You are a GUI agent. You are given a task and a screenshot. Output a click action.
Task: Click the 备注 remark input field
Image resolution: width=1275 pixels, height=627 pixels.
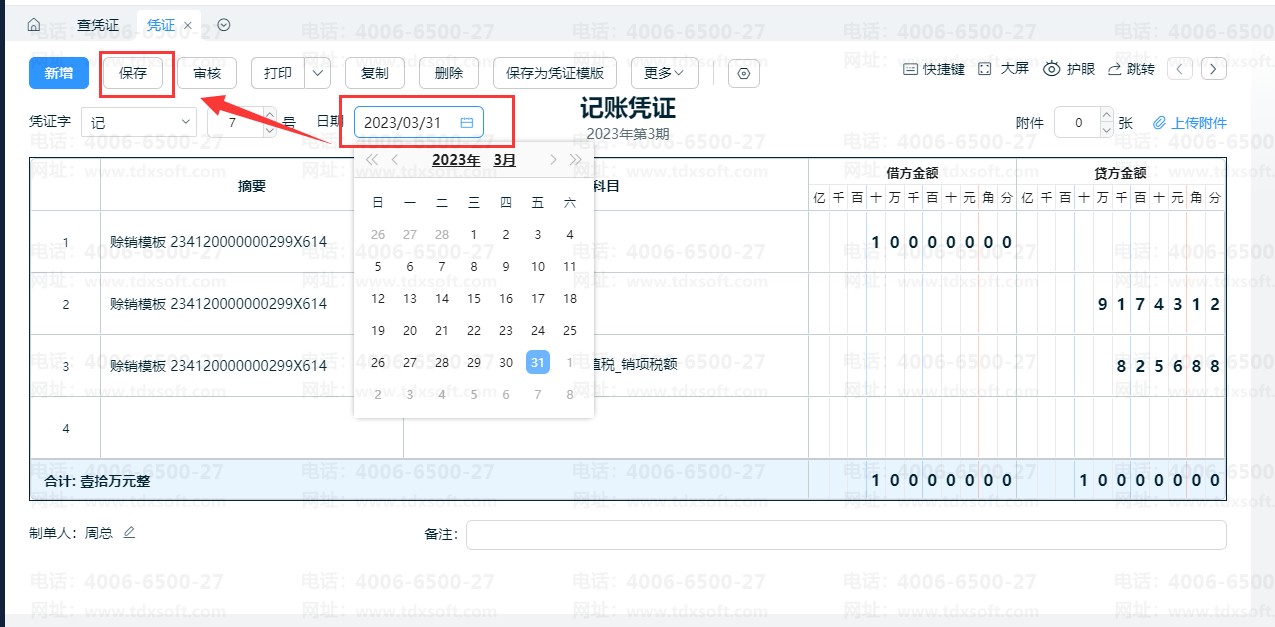pyautogui.click(x=845, y=535)
